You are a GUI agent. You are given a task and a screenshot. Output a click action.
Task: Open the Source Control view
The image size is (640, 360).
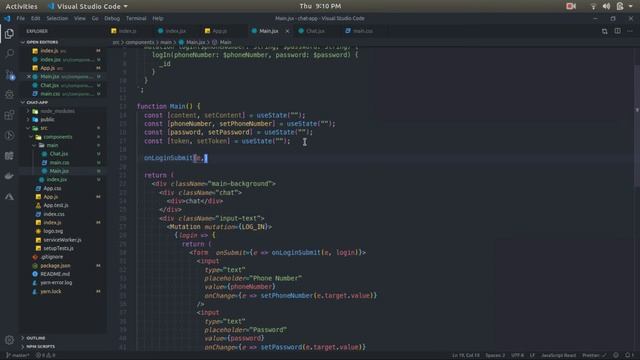tap(9, 75)
